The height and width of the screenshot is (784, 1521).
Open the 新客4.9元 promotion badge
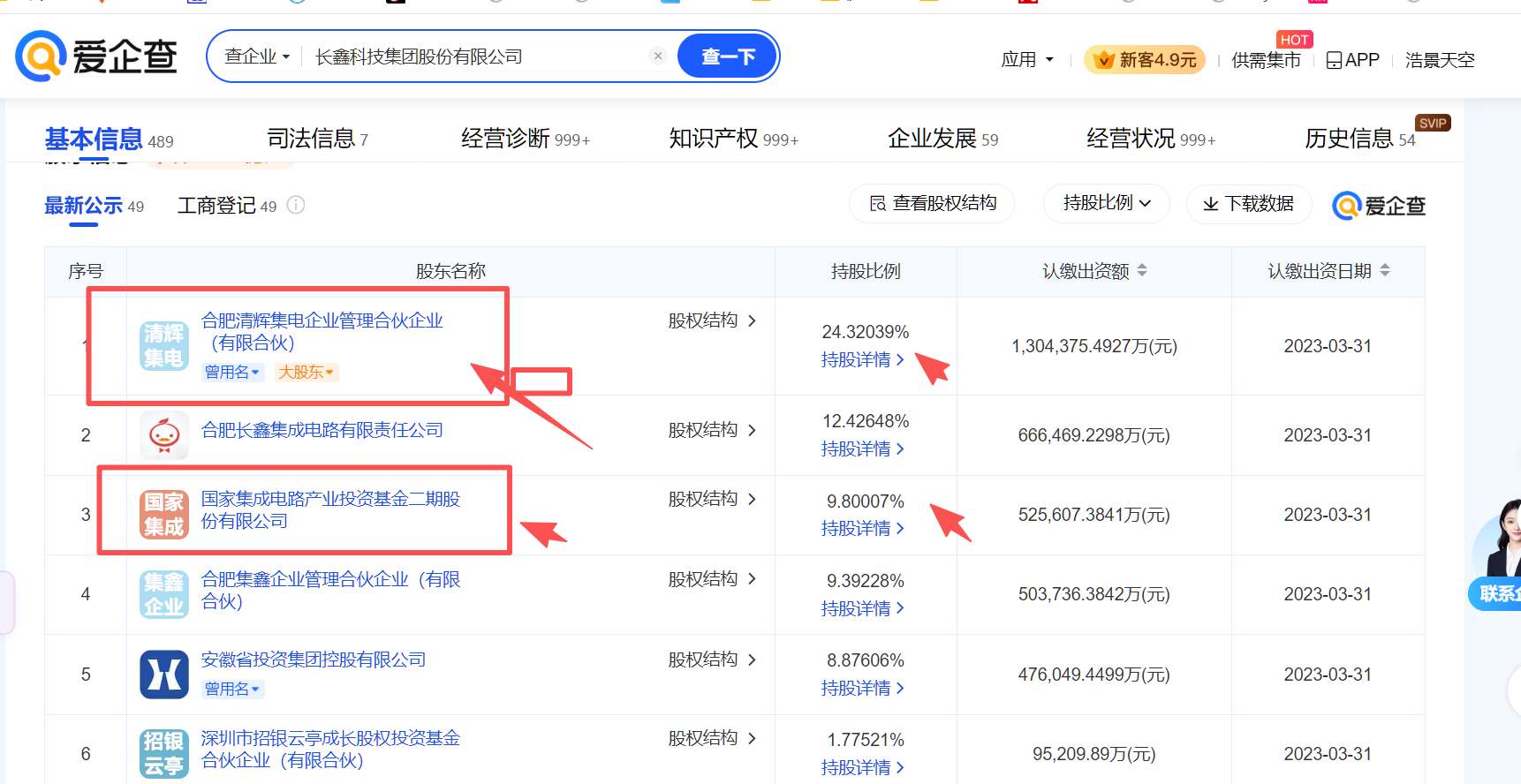tap(1145, 60)
